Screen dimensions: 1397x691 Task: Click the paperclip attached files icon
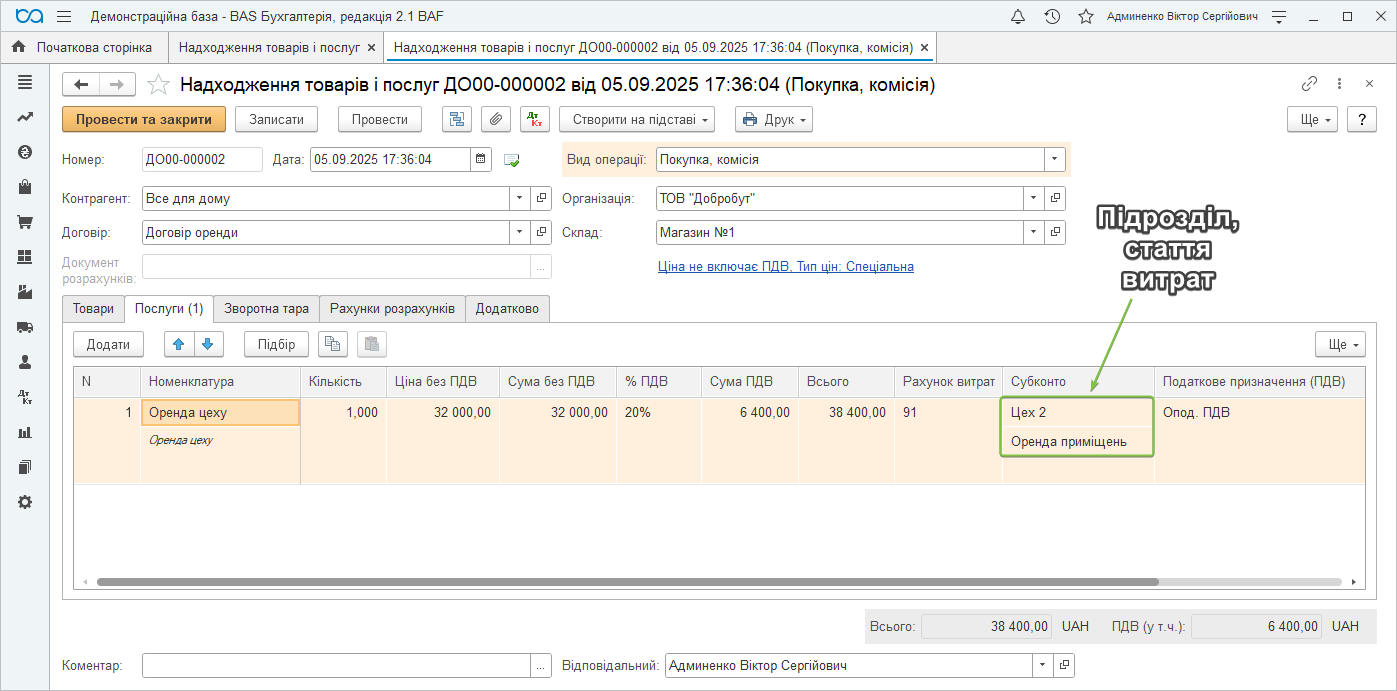tap(495, 120)
